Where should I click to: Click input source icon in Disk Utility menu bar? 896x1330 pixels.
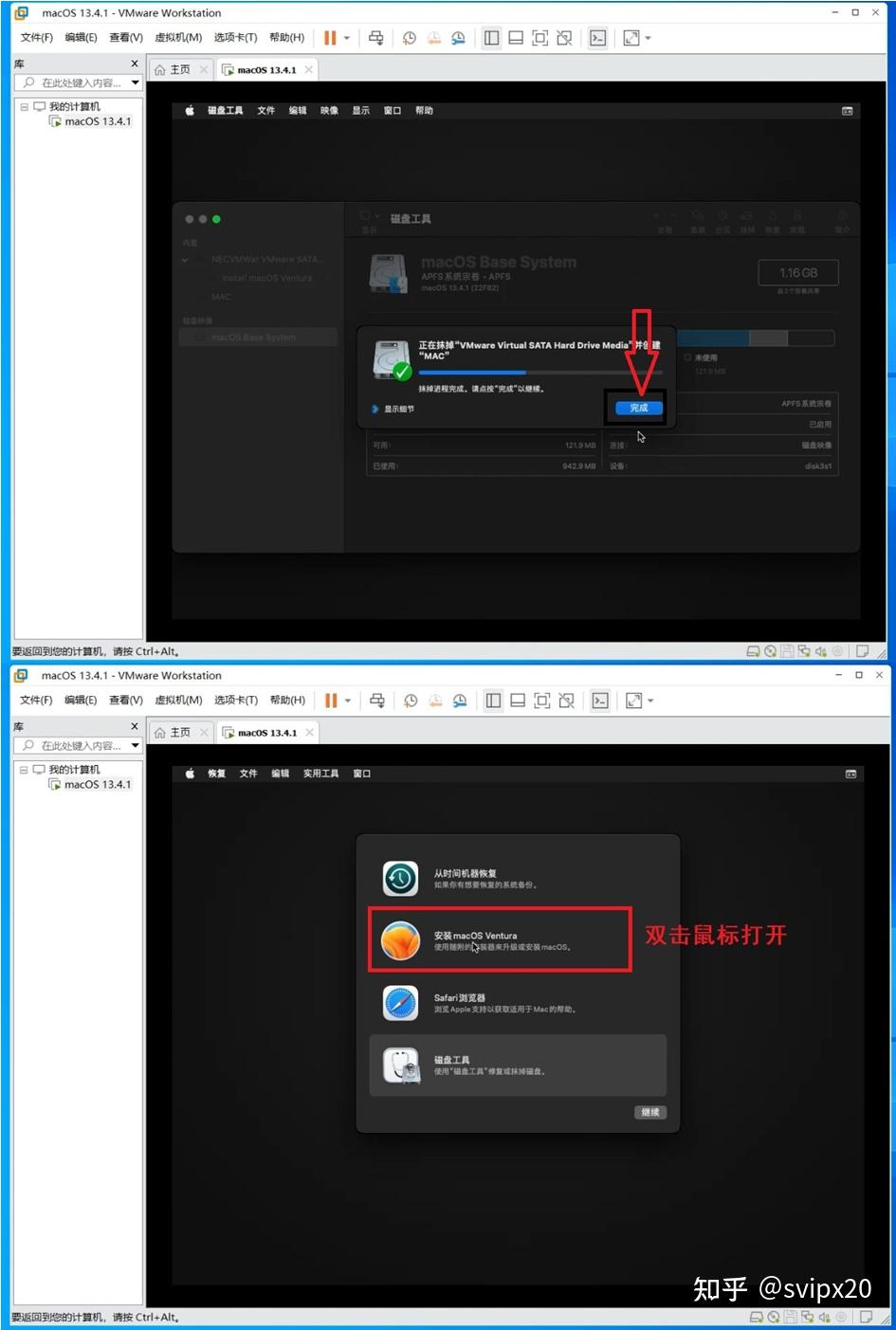(848, 111)
